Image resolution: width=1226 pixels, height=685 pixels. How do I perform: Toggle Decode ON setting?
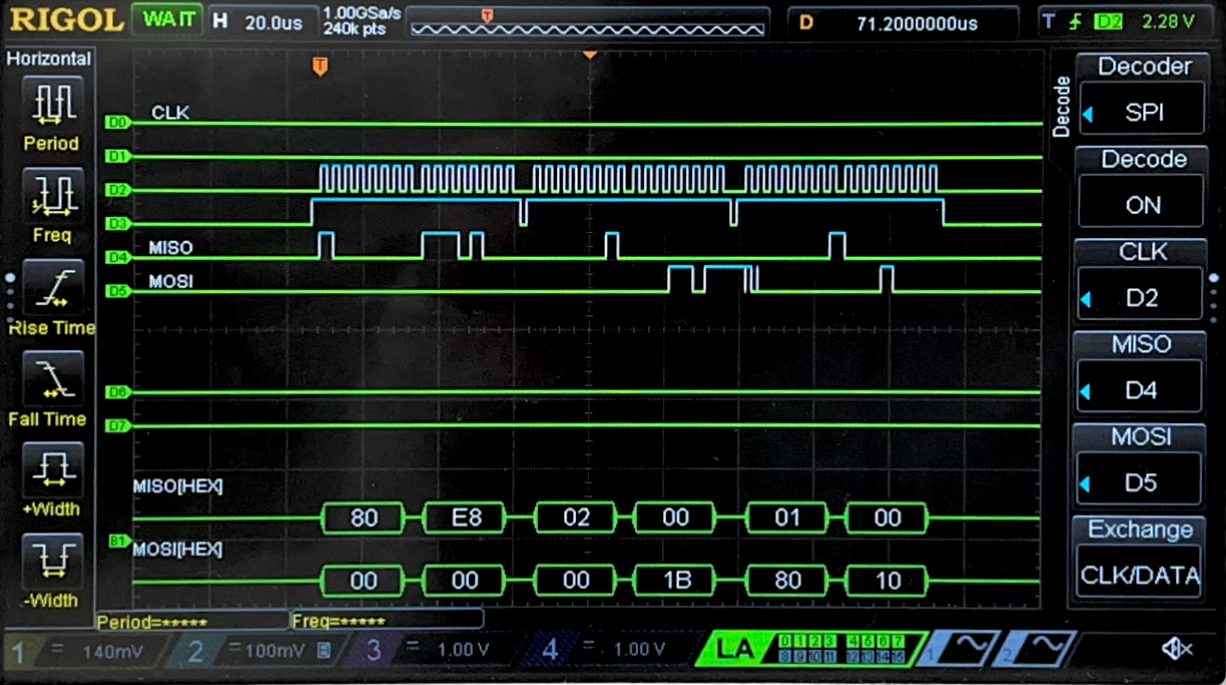(x=1141, y=205)
